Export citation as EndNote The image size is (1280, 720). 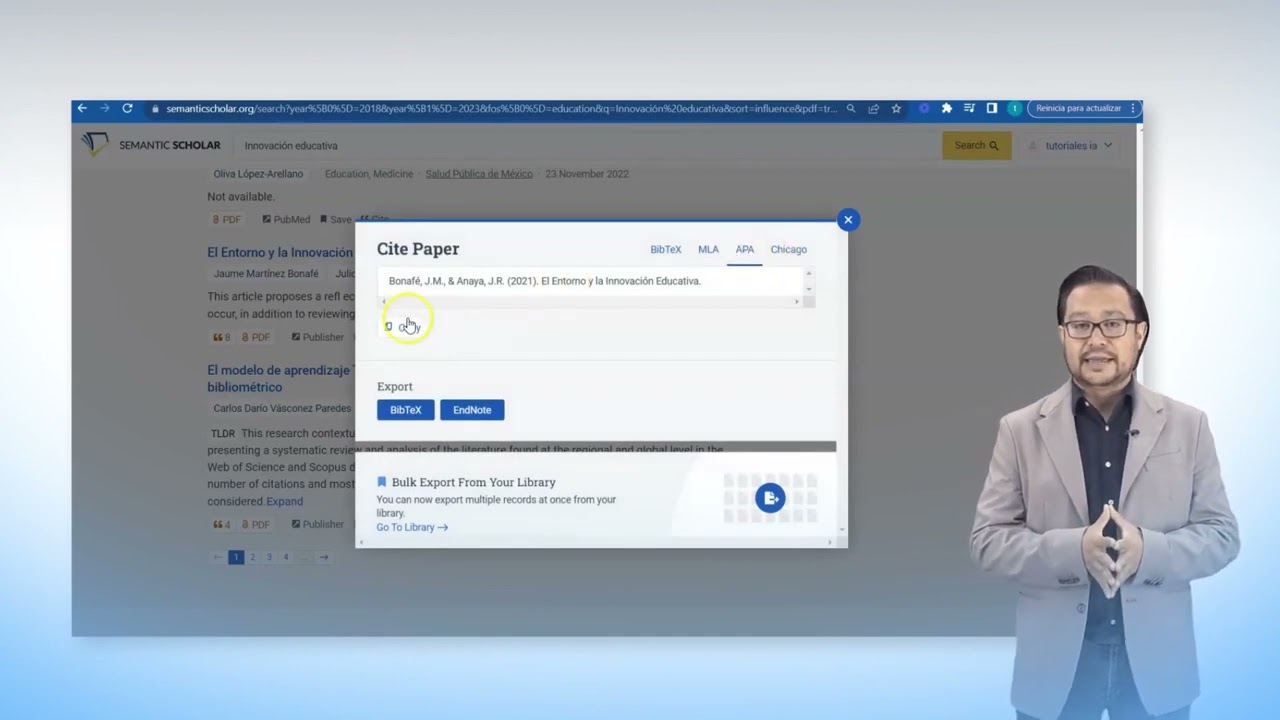[x=472, y=410]
